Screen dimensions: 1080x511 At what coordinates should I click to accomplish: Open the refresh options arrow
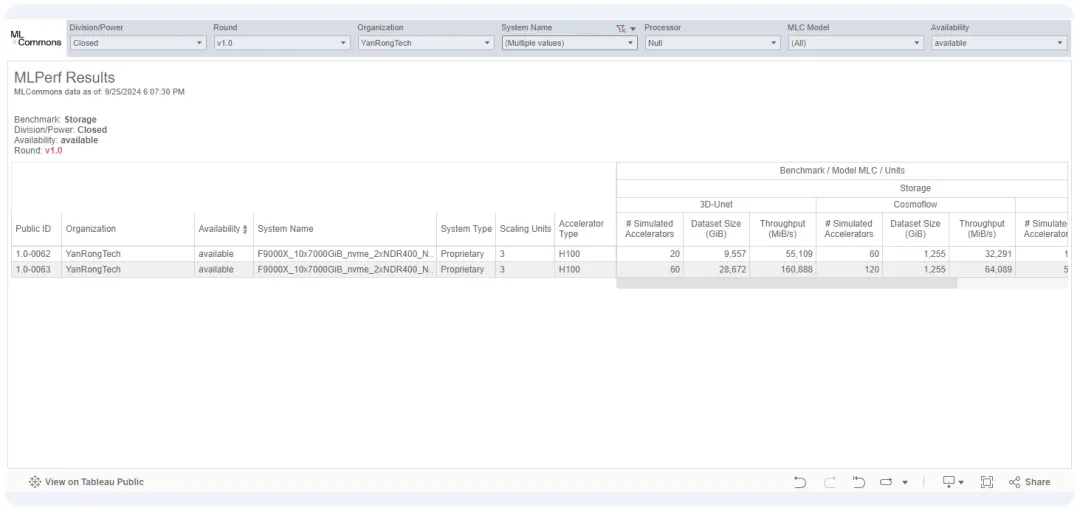905,483
